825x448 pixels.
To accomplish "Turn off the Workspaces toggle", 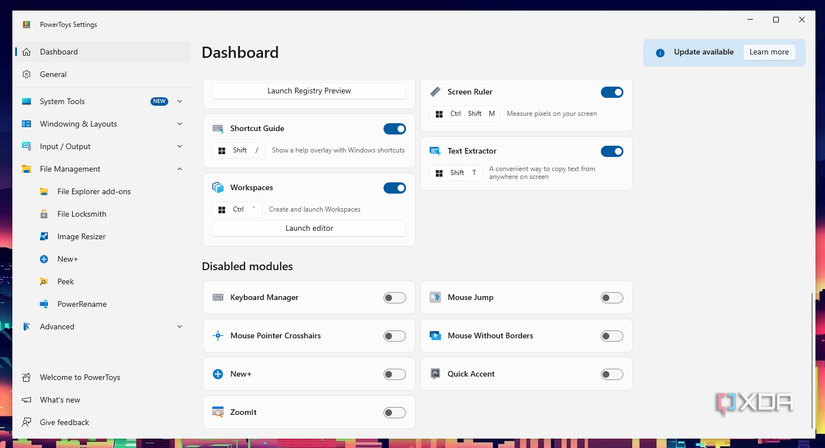I will pos(395,188).
